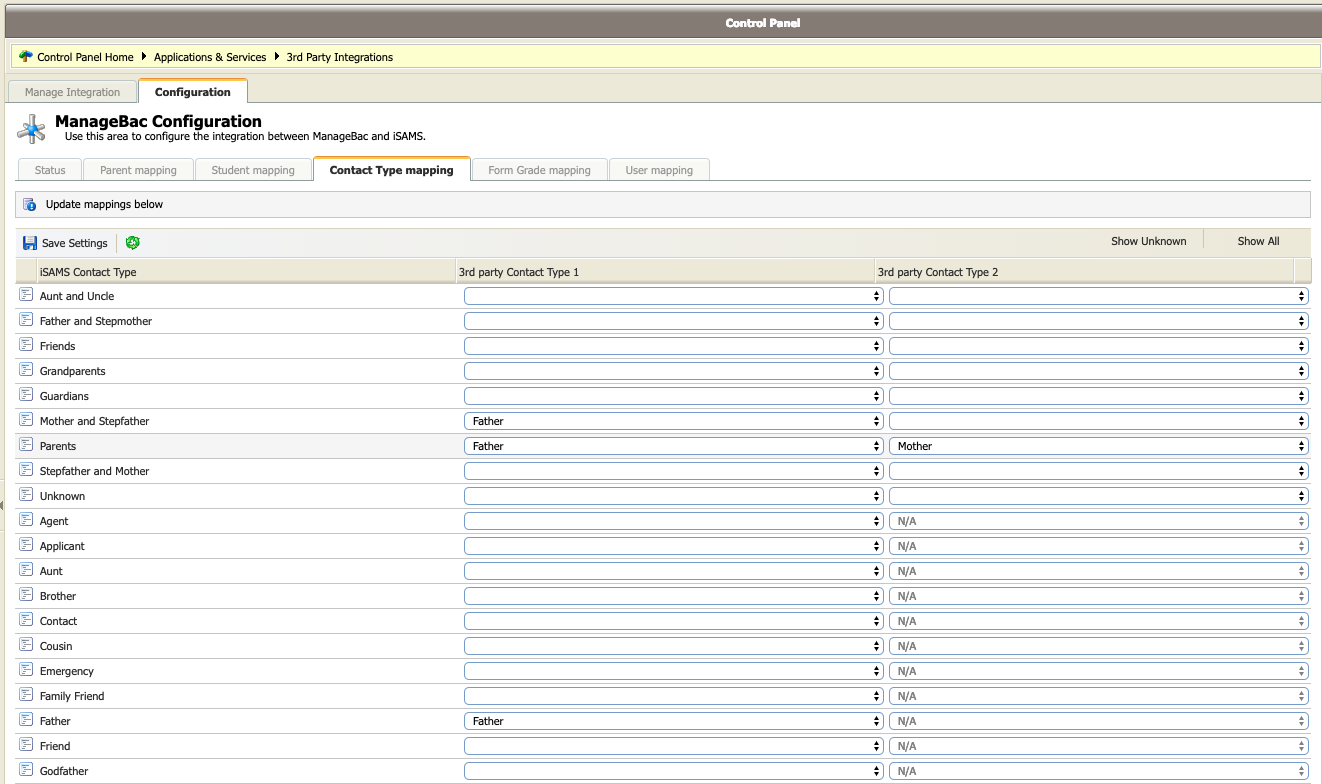Click the row icon beside Grandparents
This screenshot has width=1322, height=784.
click(x=26, y=371)
